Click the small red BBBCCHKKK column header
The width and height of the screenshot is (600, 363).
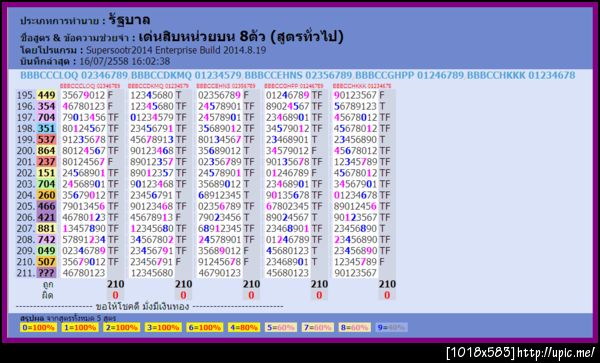click(x=362, y=86)
